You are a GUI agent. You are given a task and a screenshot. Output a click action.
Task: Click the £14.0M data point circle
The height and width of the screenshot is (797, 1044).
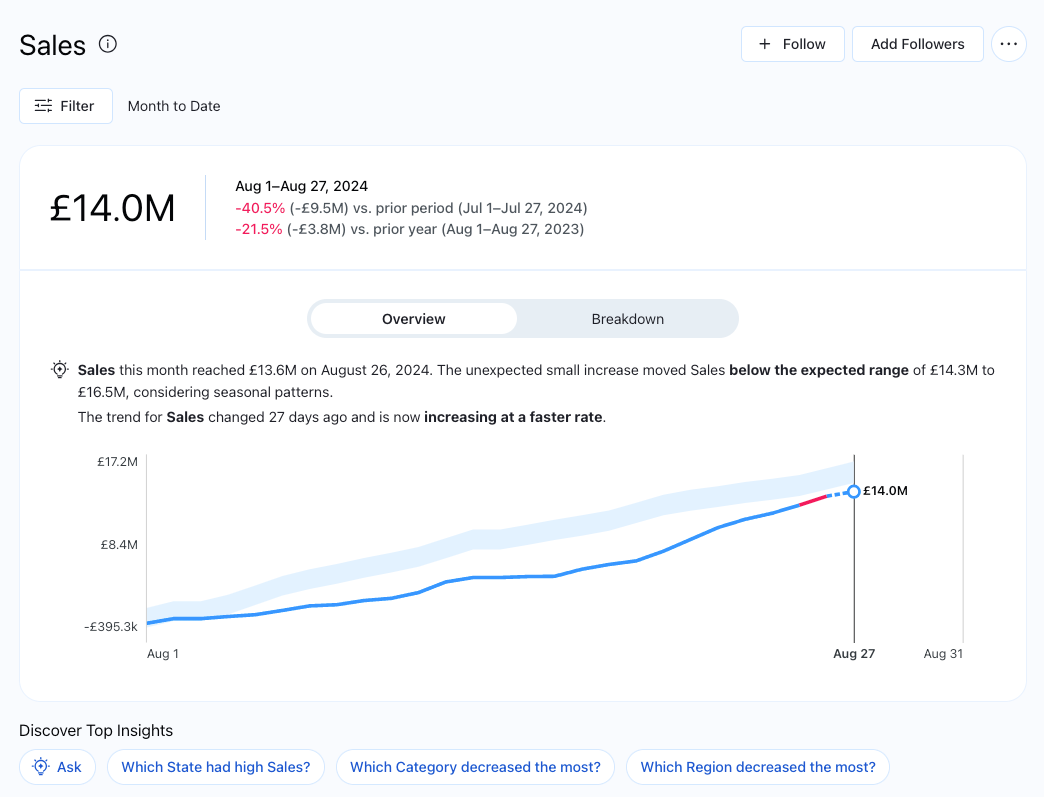pos(853,491)
